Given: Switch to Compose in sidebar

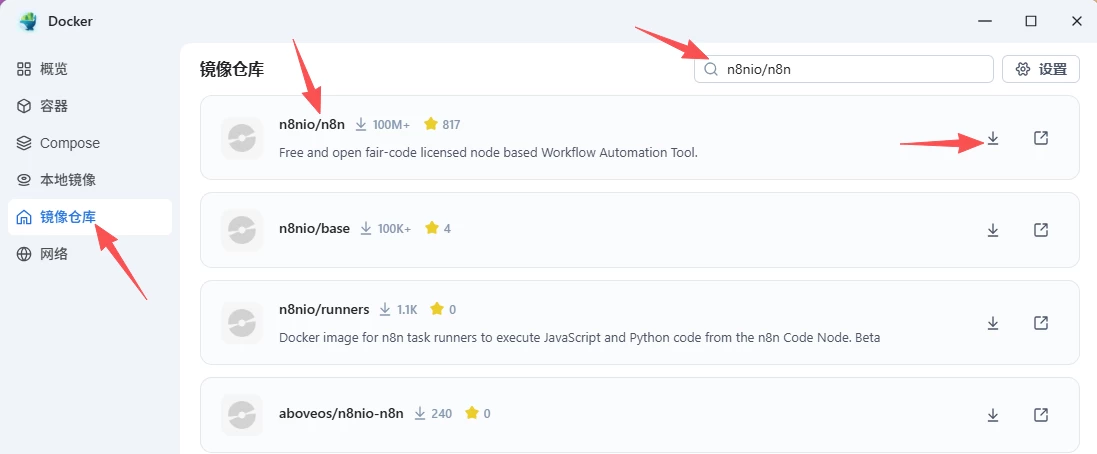Looking at the screenshot, I should (69, 143).
